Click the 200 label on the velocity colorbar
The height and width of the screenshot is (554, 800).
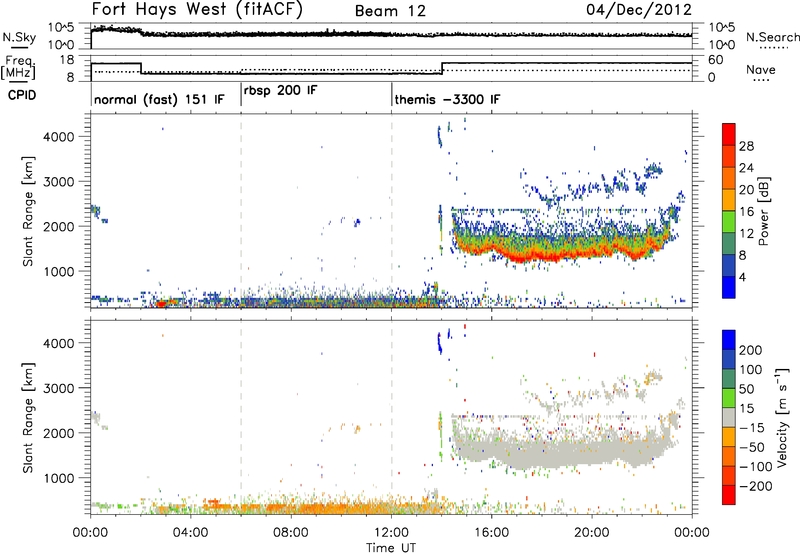751,350
